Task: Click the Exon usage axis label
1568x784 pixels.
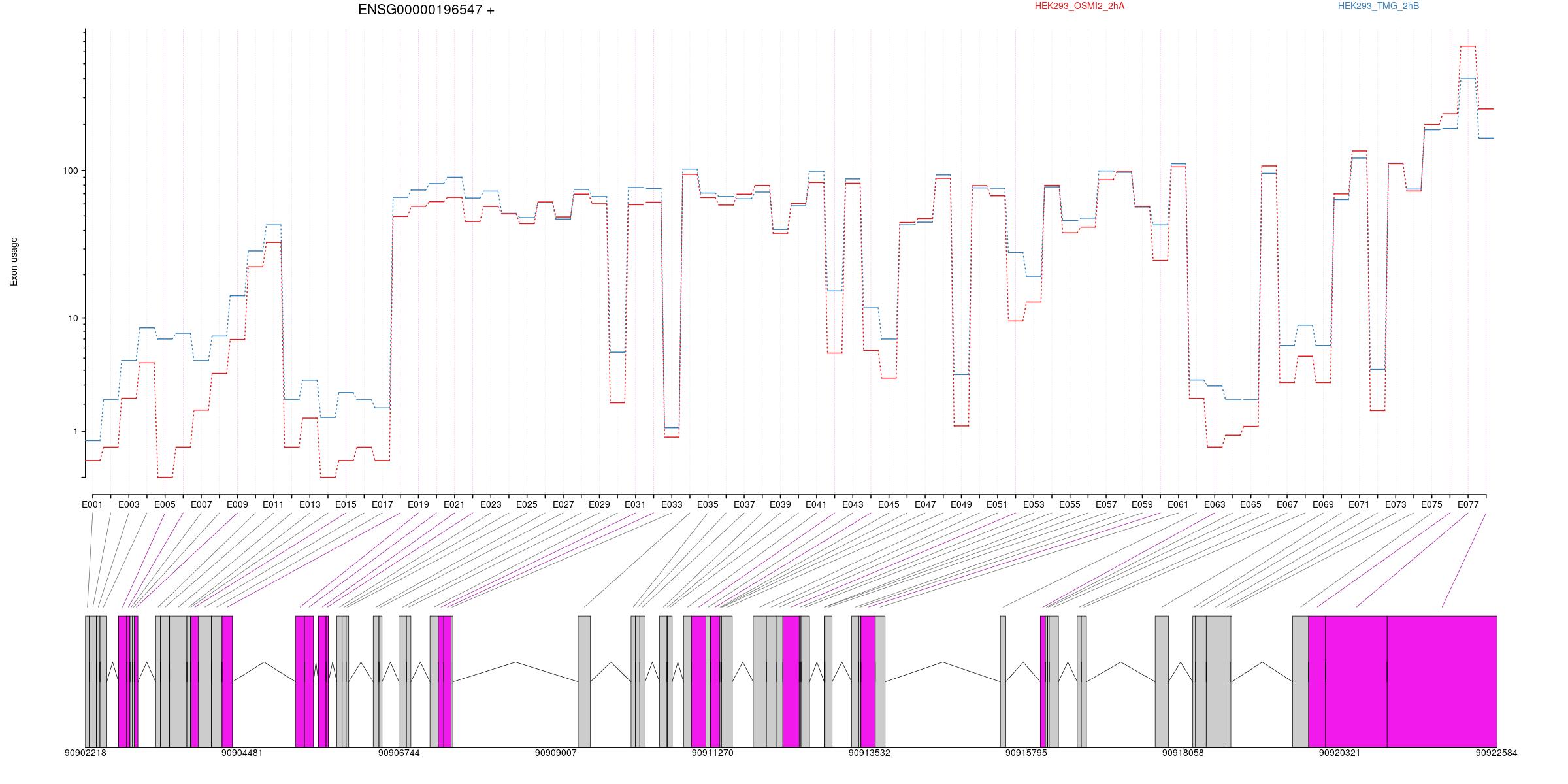Action: [x=14, y=261]
